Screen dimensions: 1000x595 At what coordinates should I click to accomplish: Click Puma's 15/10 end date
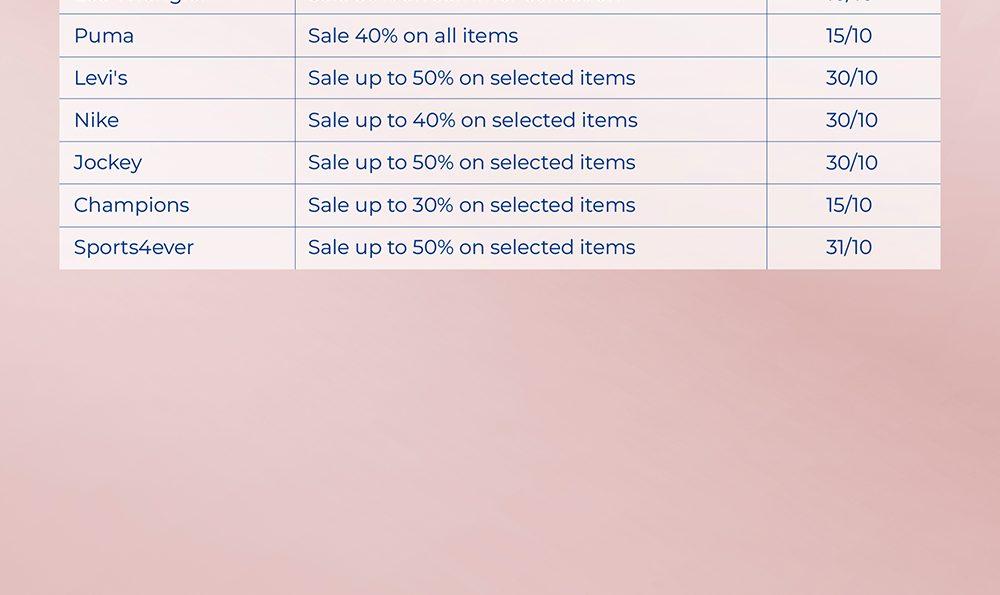(x=849, y=36)
